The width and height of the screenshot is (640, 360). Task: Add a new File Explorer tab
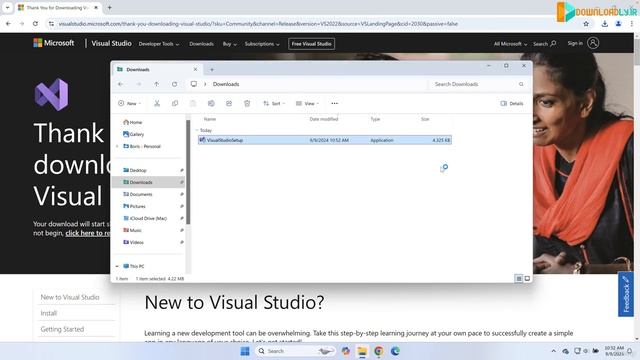pos(212,70)
